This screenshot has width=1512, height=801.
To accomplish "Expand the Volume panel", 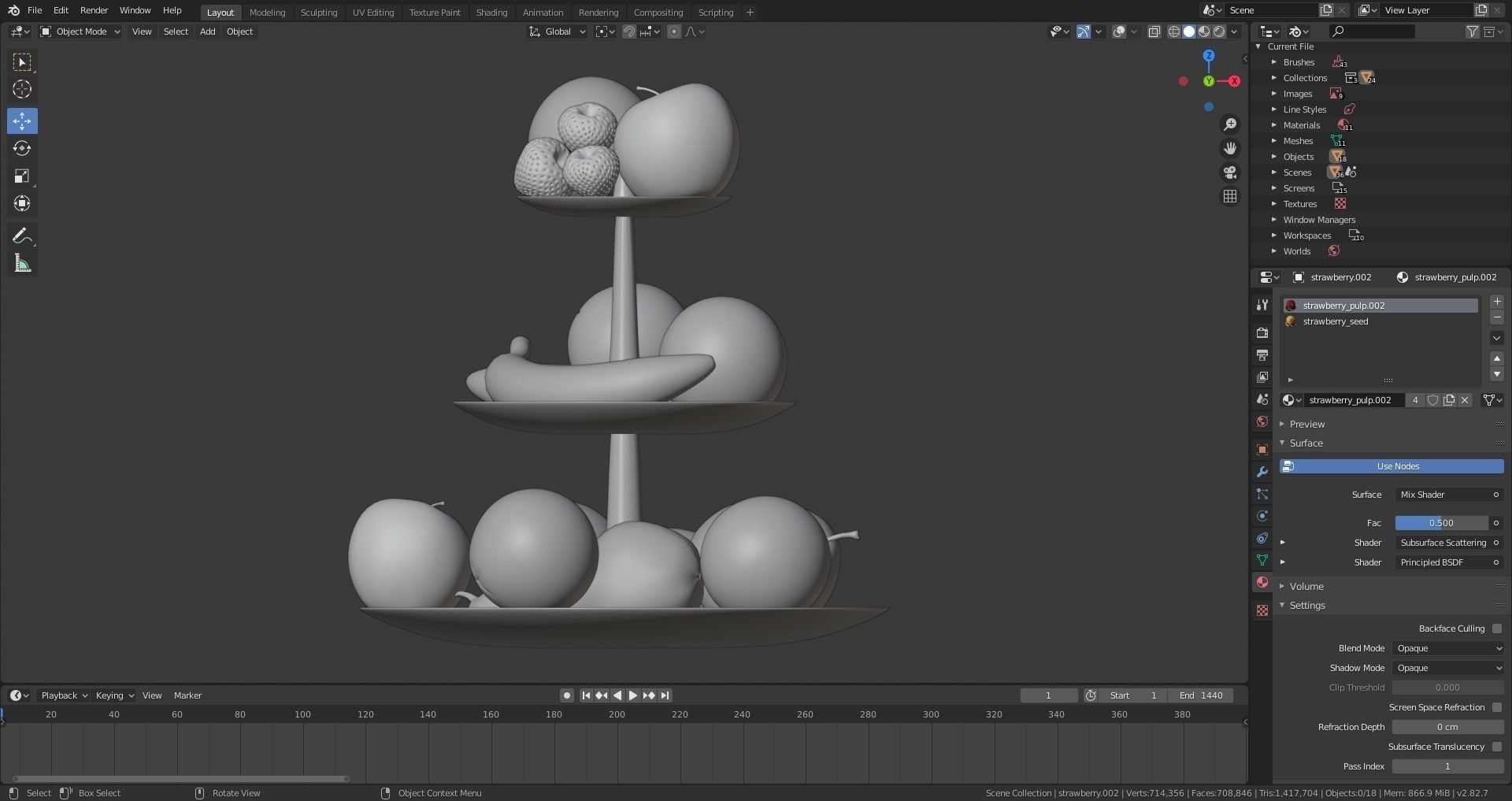I will pyautogui.click(x=1307, y=586).
